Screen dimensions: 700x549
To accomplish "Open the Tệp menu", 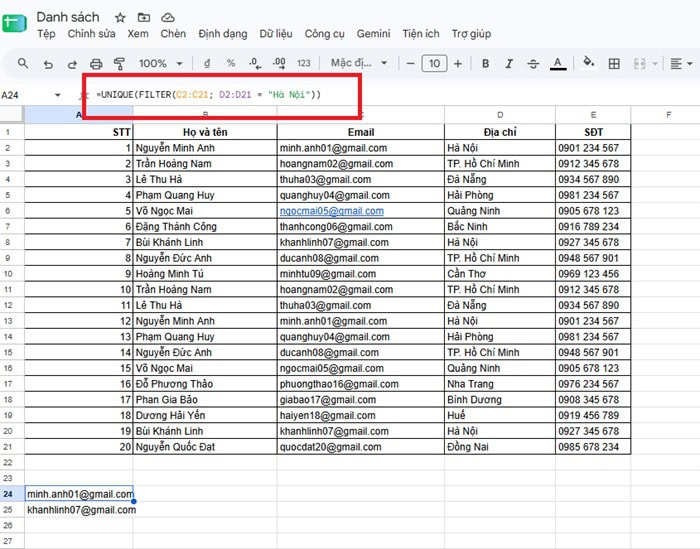I will click(x=46, y=34).
